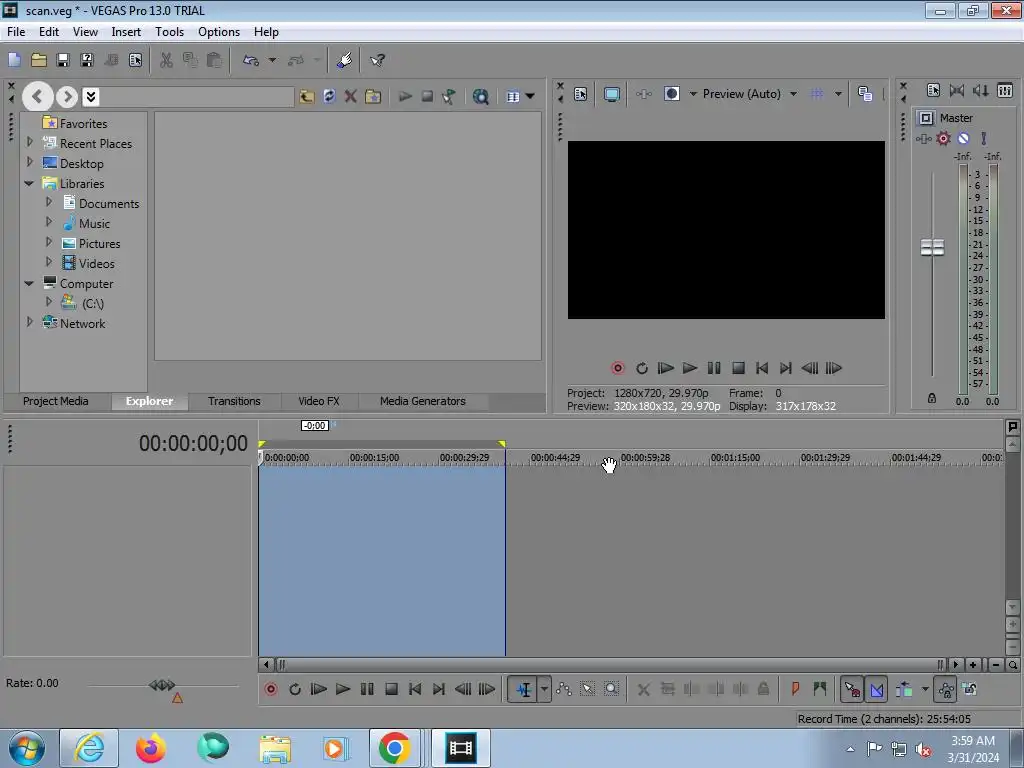1024x768 pixels.
Task: Create a new project with the New icon
Action: click(14, 60)
